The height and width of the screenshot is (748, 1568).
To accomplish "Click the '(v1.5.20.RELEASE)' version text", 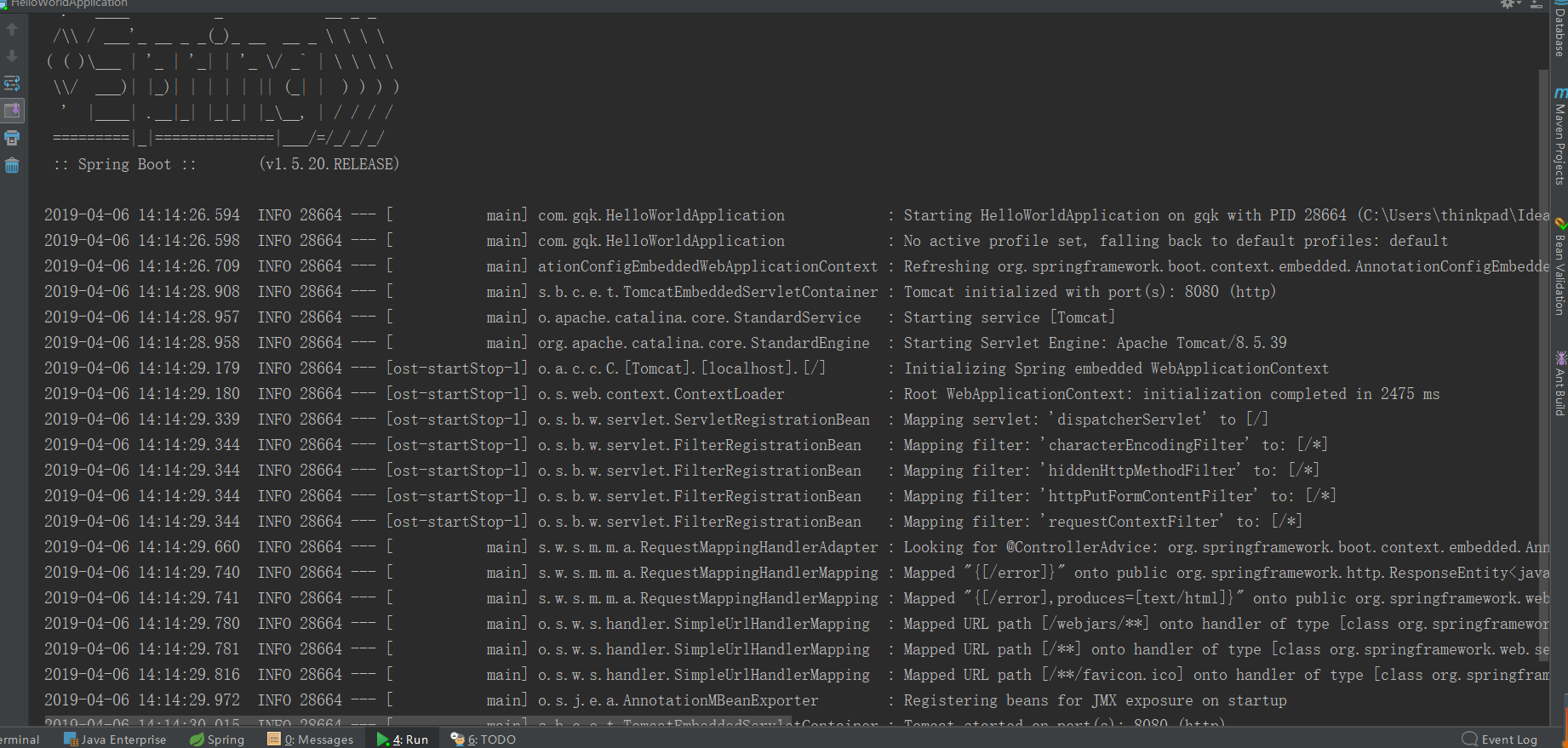I will [x=329, y=164].
